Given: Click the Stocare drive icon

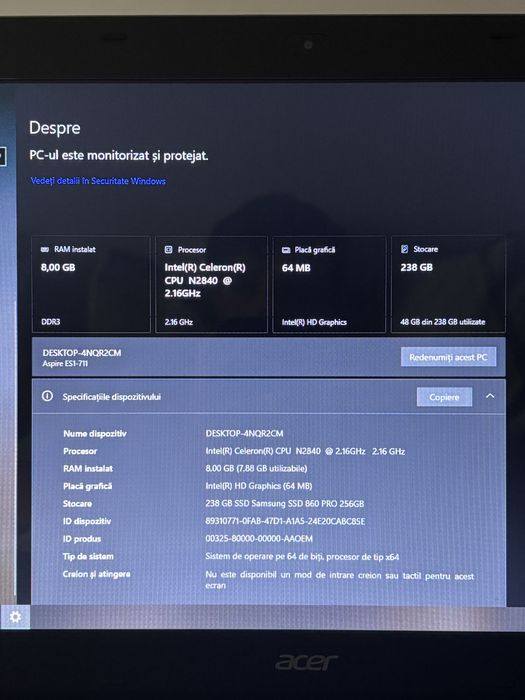Looking at the screenshot, I should click(404, 249).
